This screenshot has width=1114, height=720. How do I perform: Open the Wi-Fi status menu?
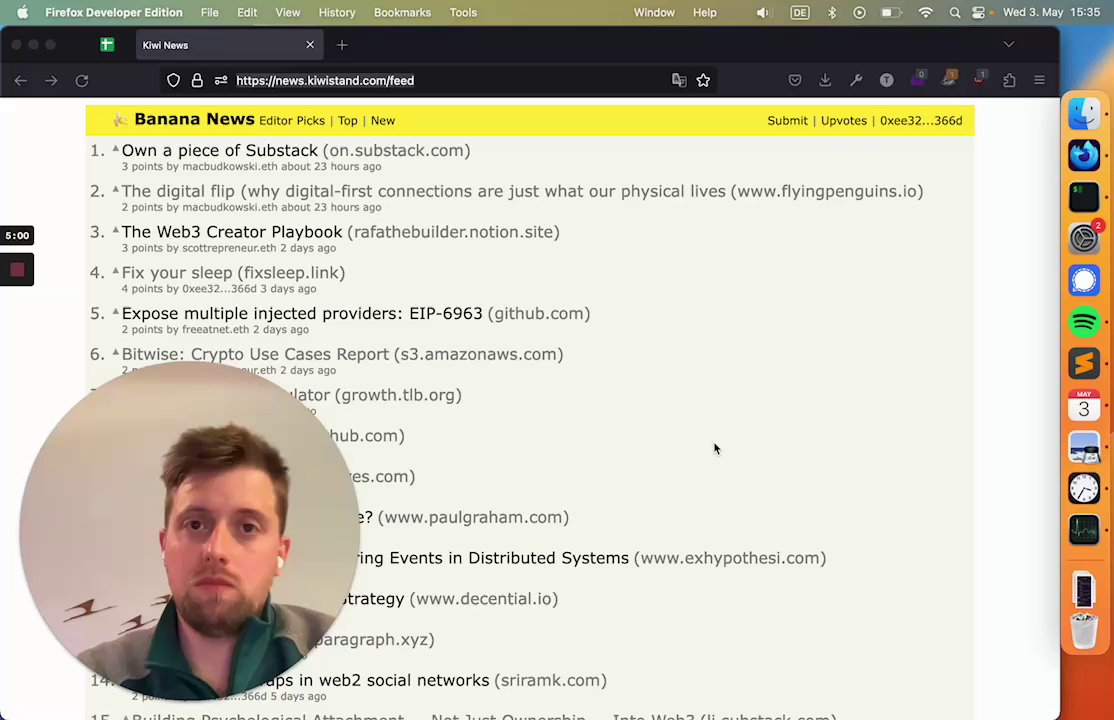(x=925, y=13)
